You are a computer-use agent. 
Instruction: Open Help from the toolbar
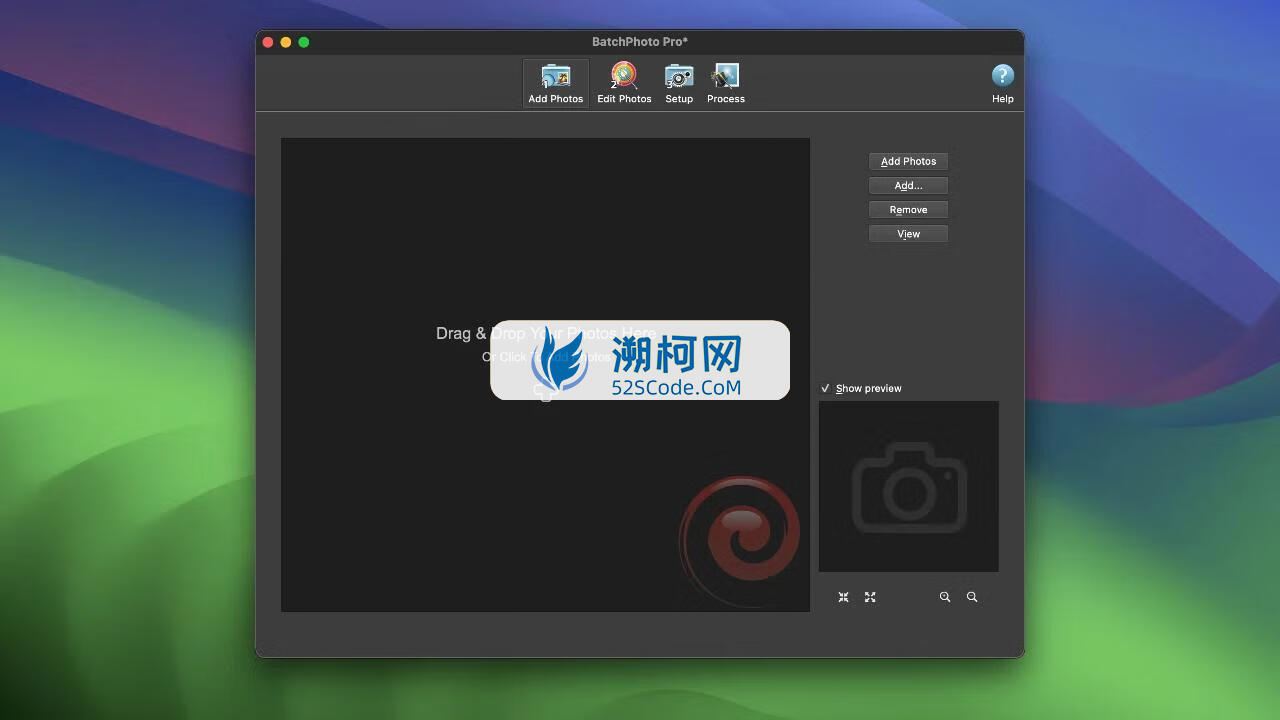pos(1003,83)
